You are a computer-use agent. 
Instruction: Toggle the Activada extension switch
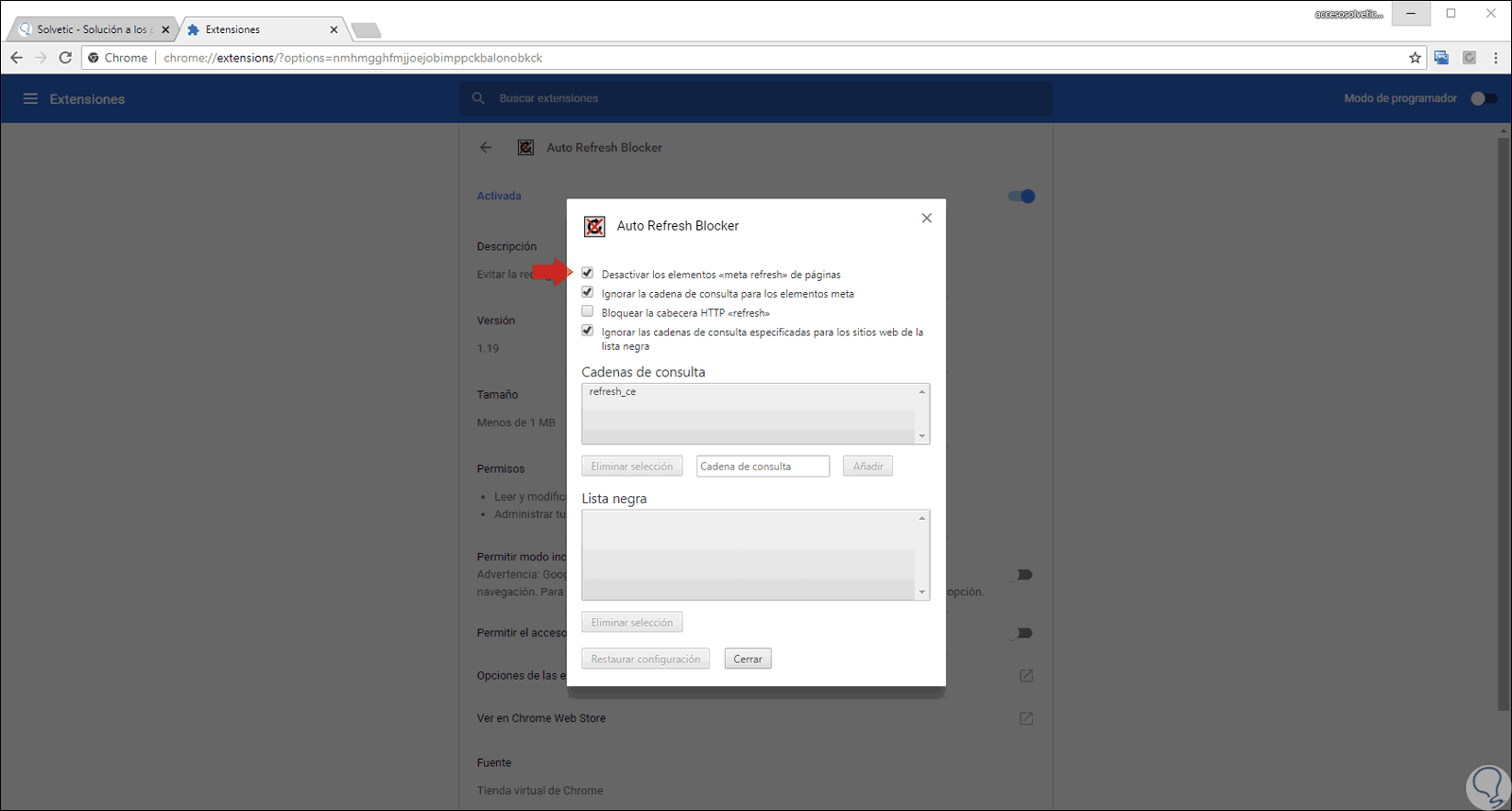(x=1022, y=197)
